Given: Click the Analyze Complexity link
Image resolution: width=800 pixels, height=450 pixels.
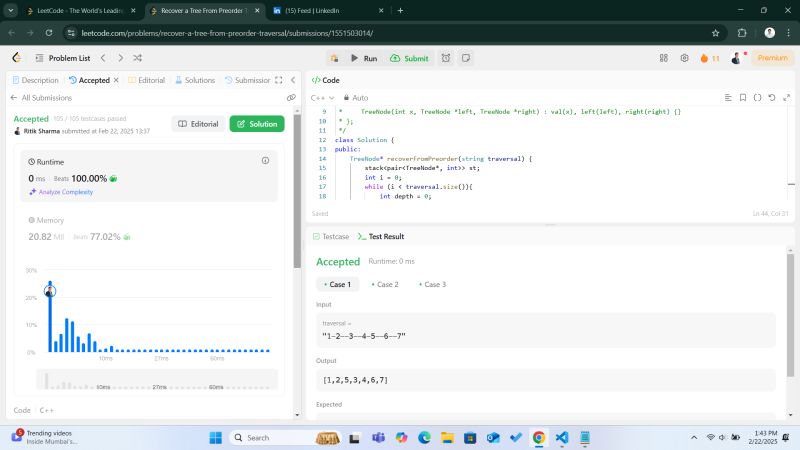Looking at the screenshot, I should pos(66,191).
